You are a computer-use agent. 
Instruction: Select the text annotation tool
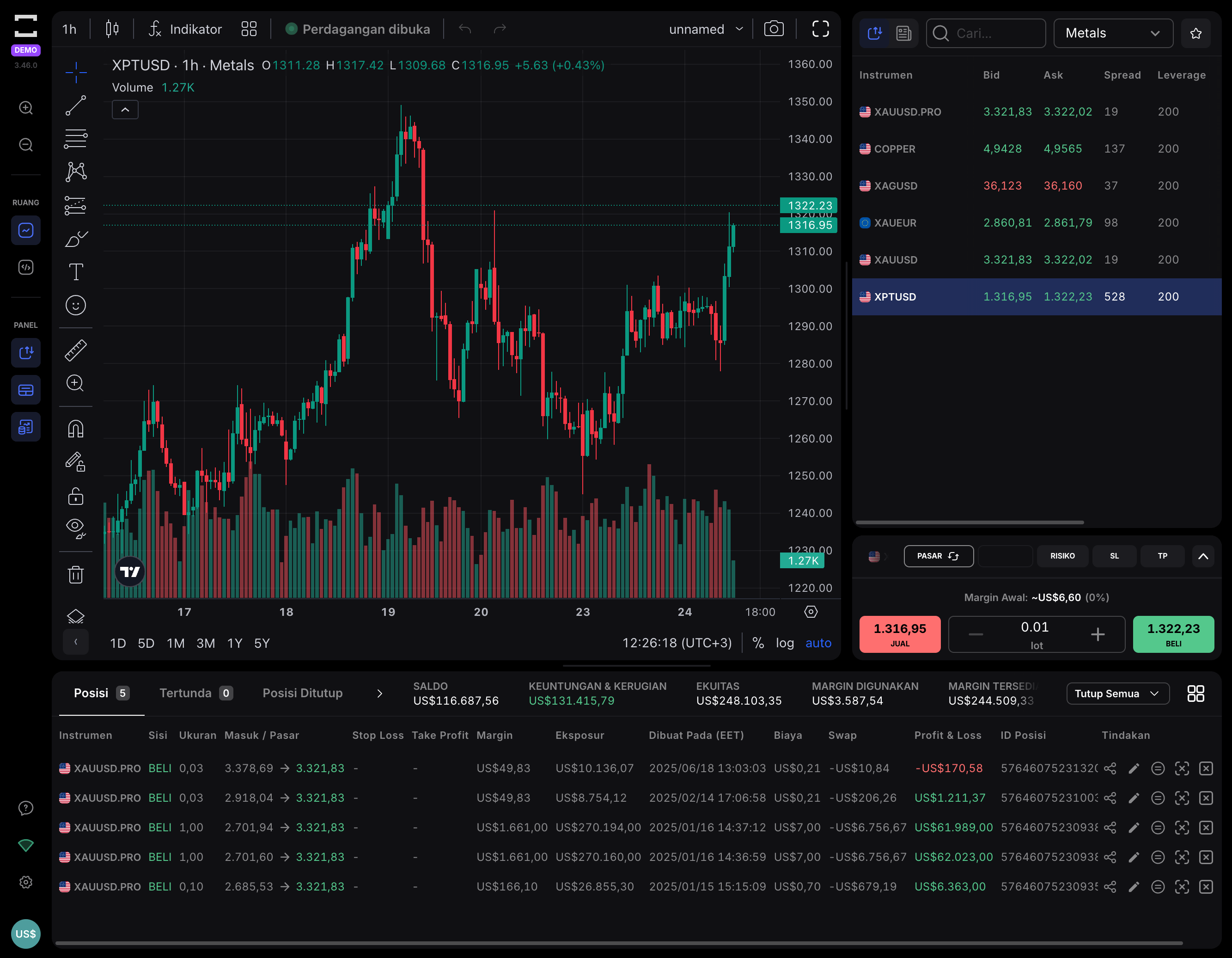pyautogui.click(x=76, y=272)
